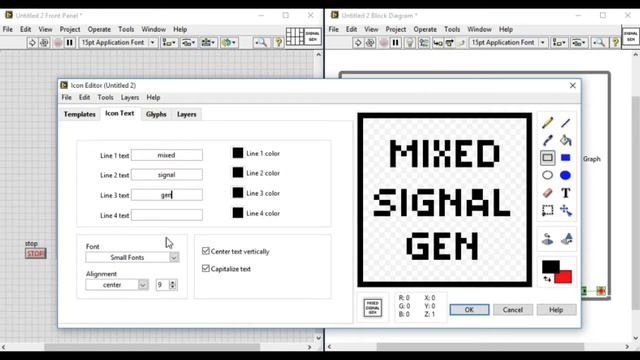The width and height of the screenshot is (640, 360).
Task: Click Highlight Execution bulb in Block Diagram
Action: [409, 42]
